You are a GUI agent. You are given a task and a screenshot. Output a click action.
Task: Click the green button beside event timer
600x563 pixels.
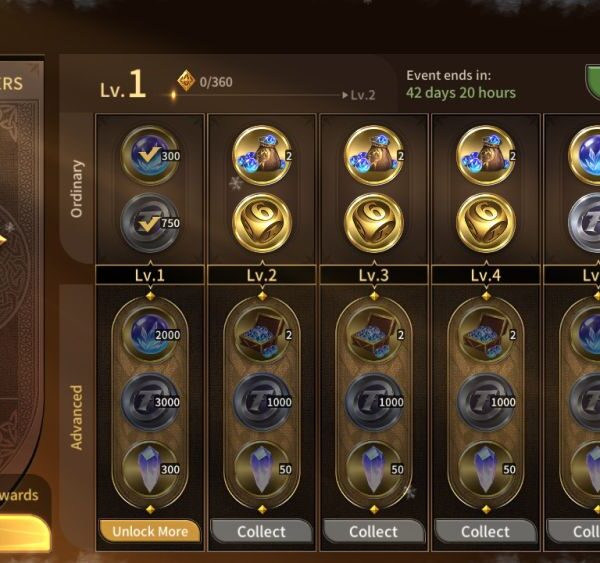tap(593, 82)
